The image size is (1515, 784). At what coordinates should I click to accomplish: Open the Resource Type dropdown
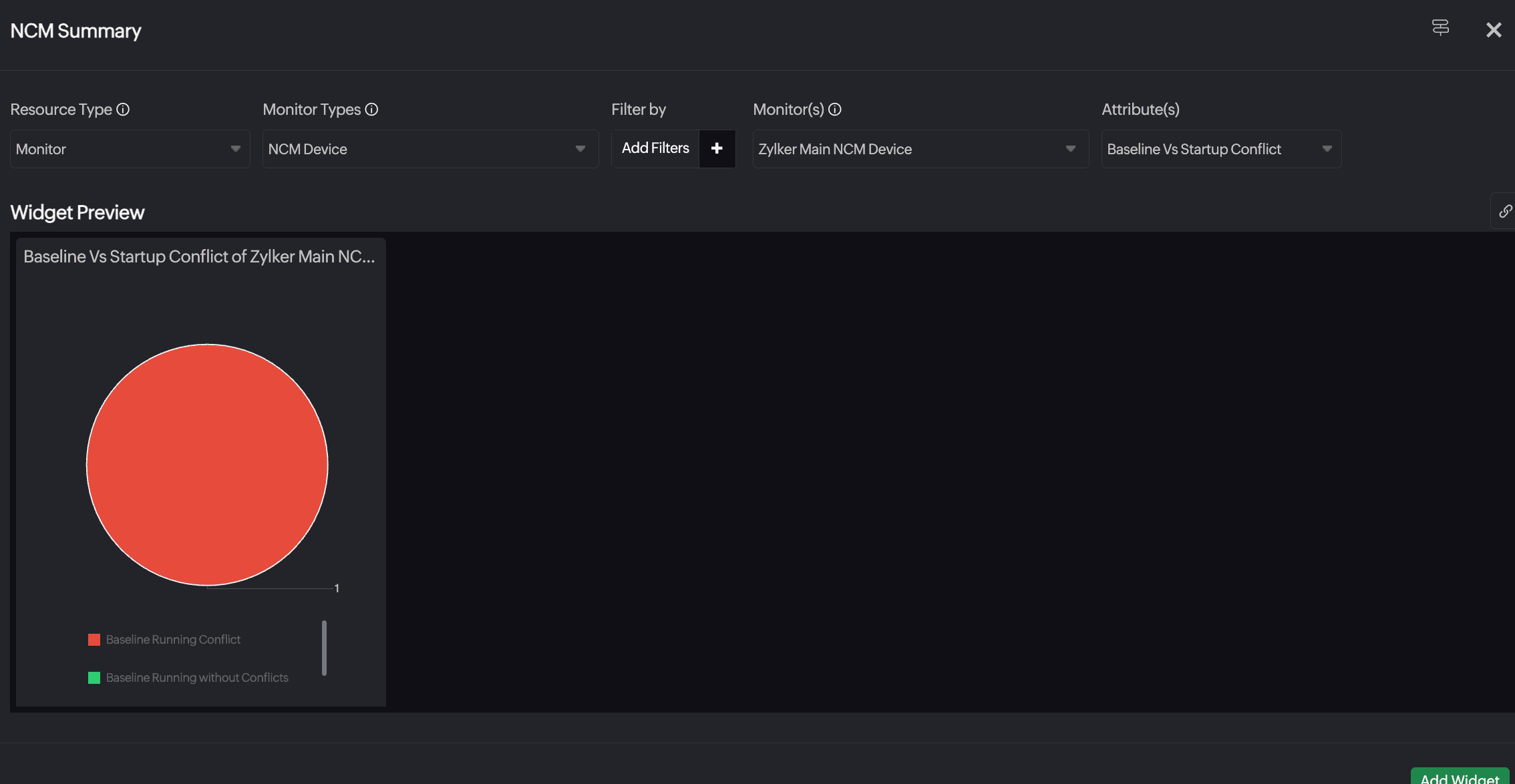(x=130, y=149)
